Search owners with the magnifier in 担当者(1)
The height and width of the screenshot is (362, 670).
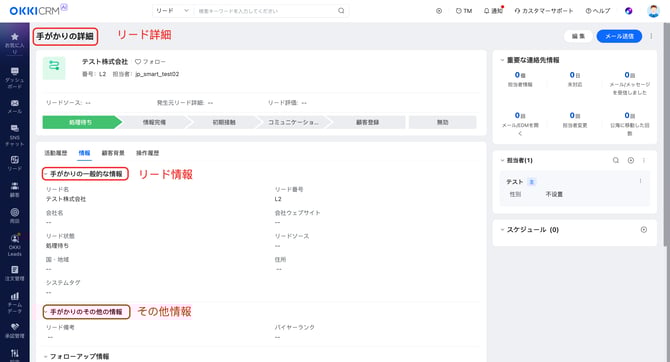pos(616,160)
